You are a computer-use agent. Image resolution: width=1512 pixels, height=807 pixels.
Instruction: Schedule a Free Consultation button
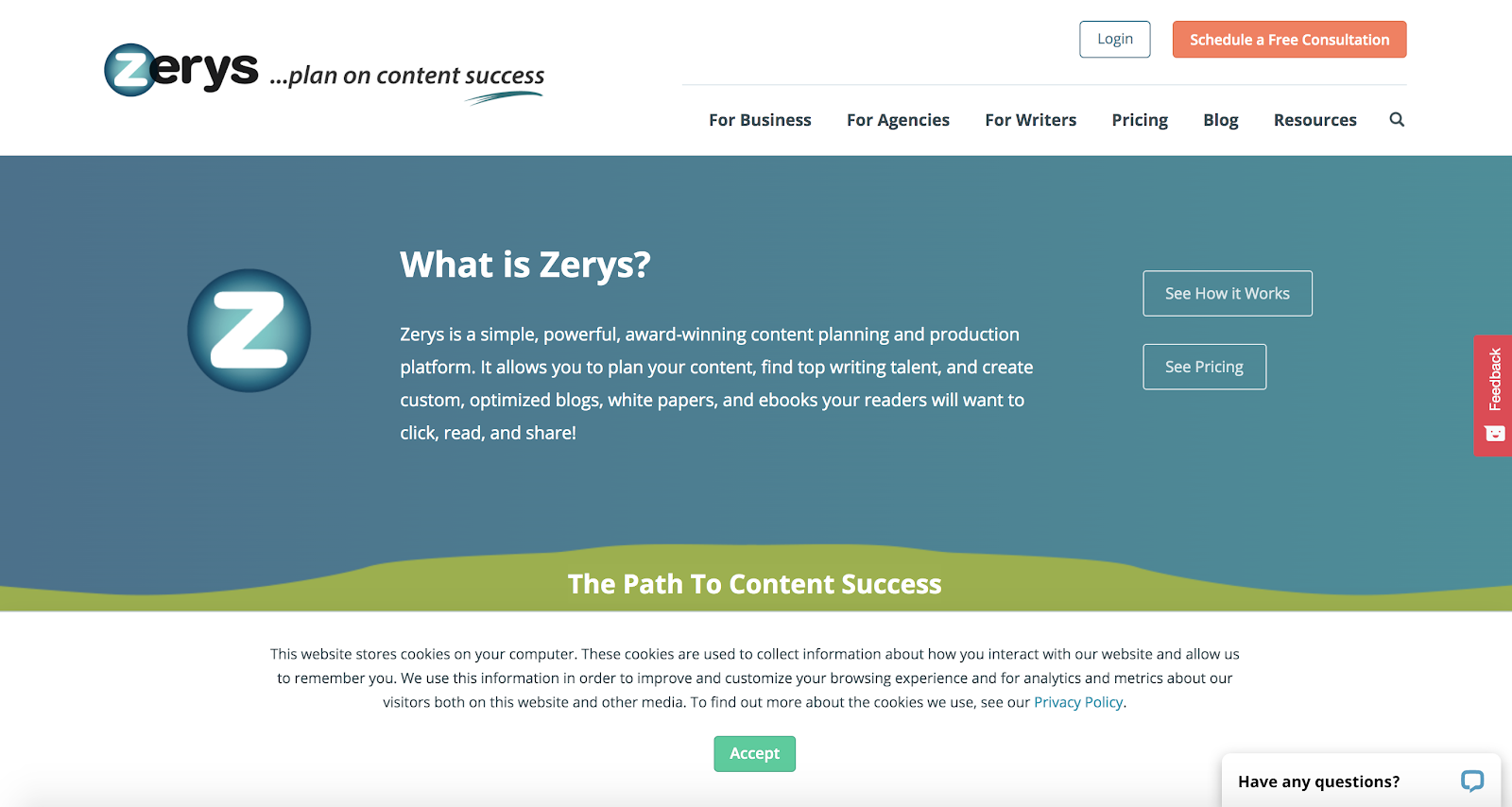1289,40
